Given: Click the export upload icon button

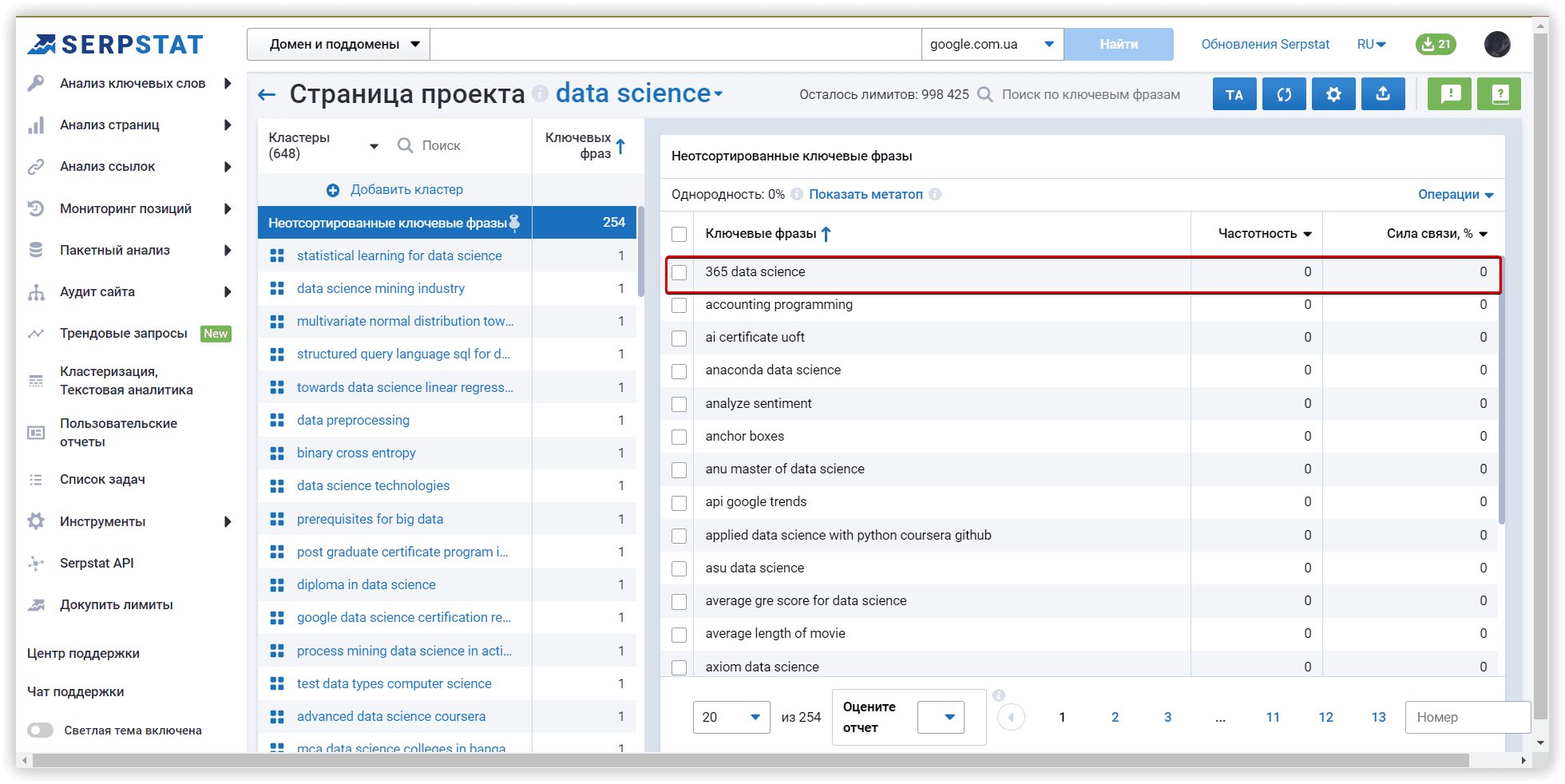Looking at the screenshot, I should (1383, 94).
